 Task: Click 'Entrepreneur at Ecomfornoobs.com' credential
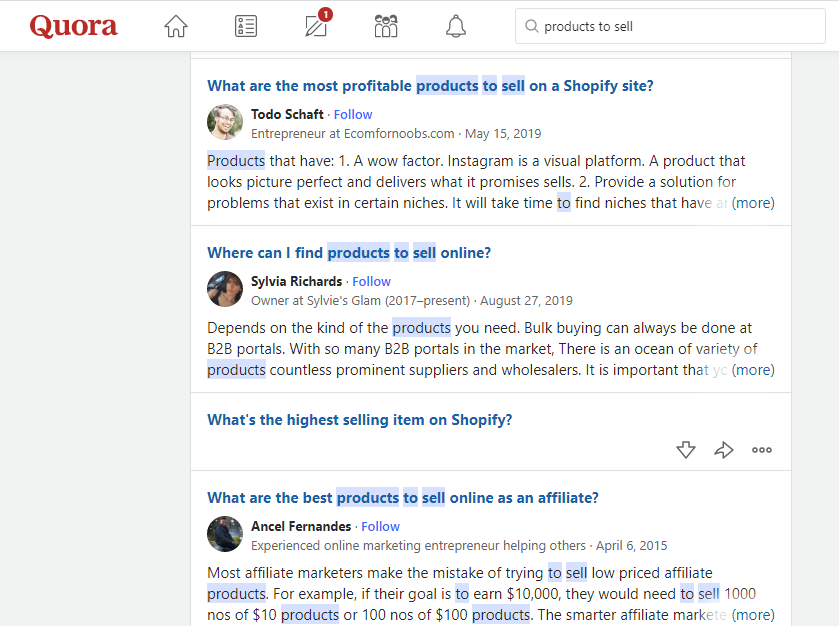coord(353,134)
